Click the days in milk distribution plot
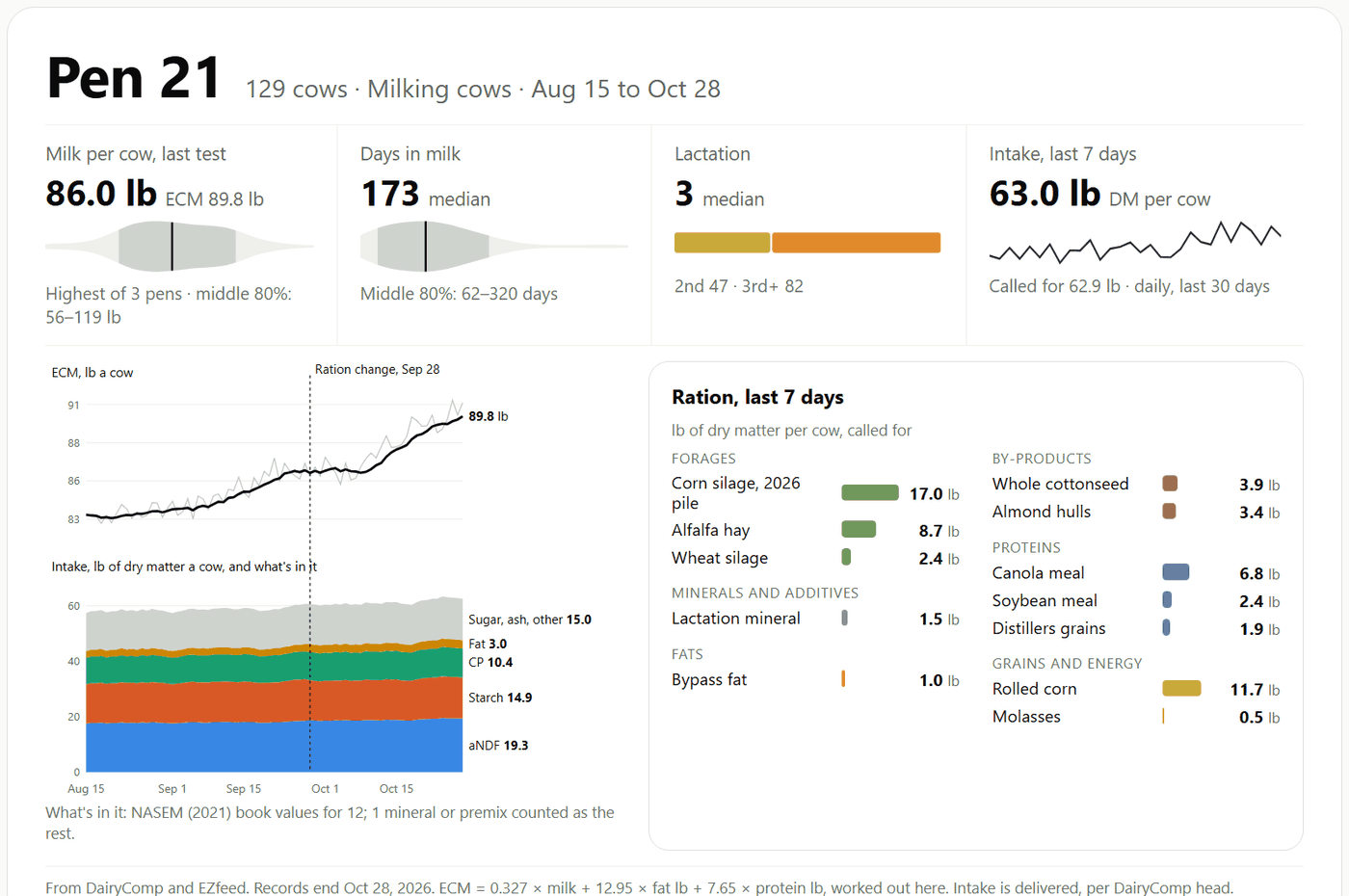 click(493, 246)
